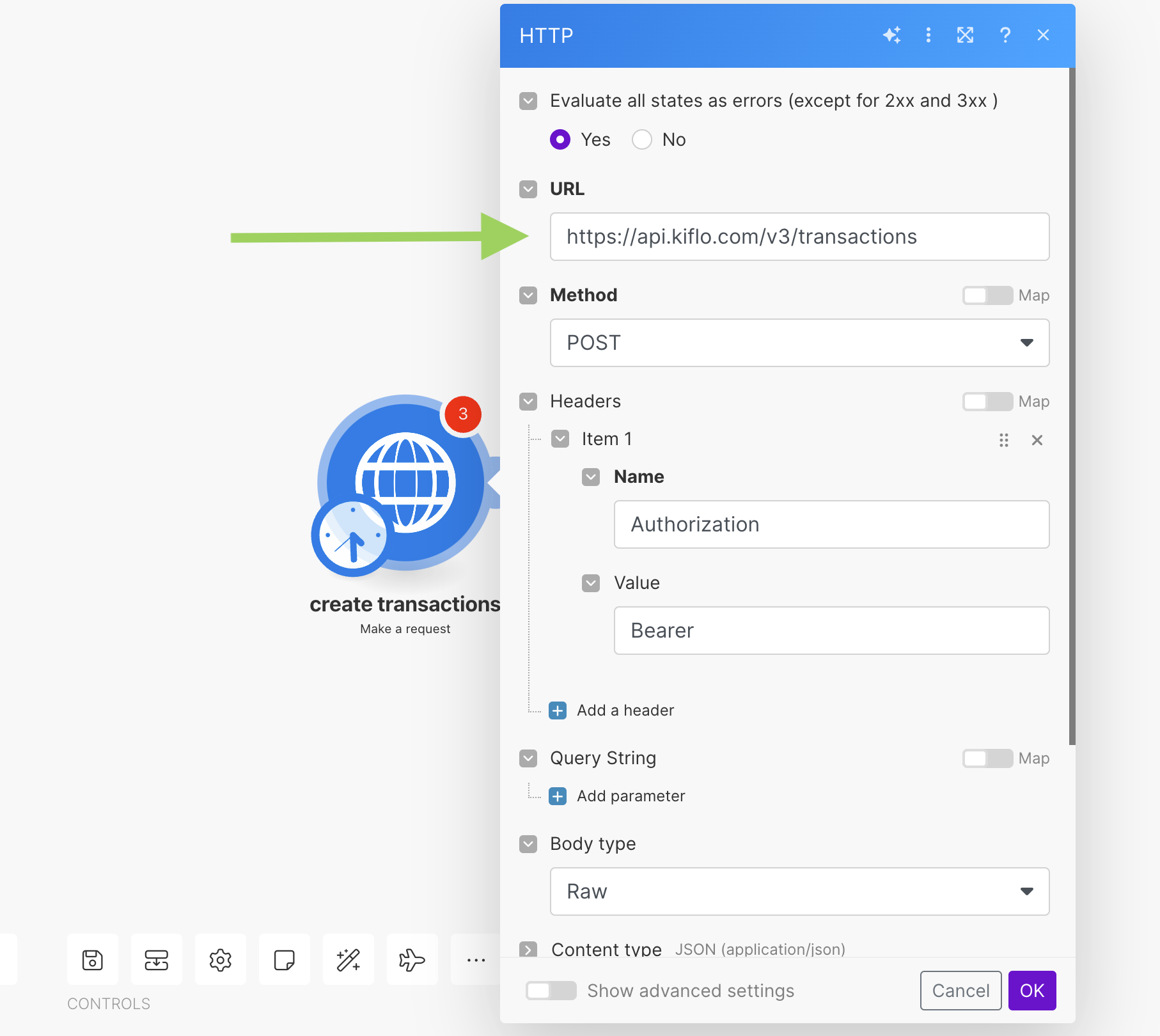Collapse the Headers section
This screenshot has height=1036, width=1160.
pos(528,402)
